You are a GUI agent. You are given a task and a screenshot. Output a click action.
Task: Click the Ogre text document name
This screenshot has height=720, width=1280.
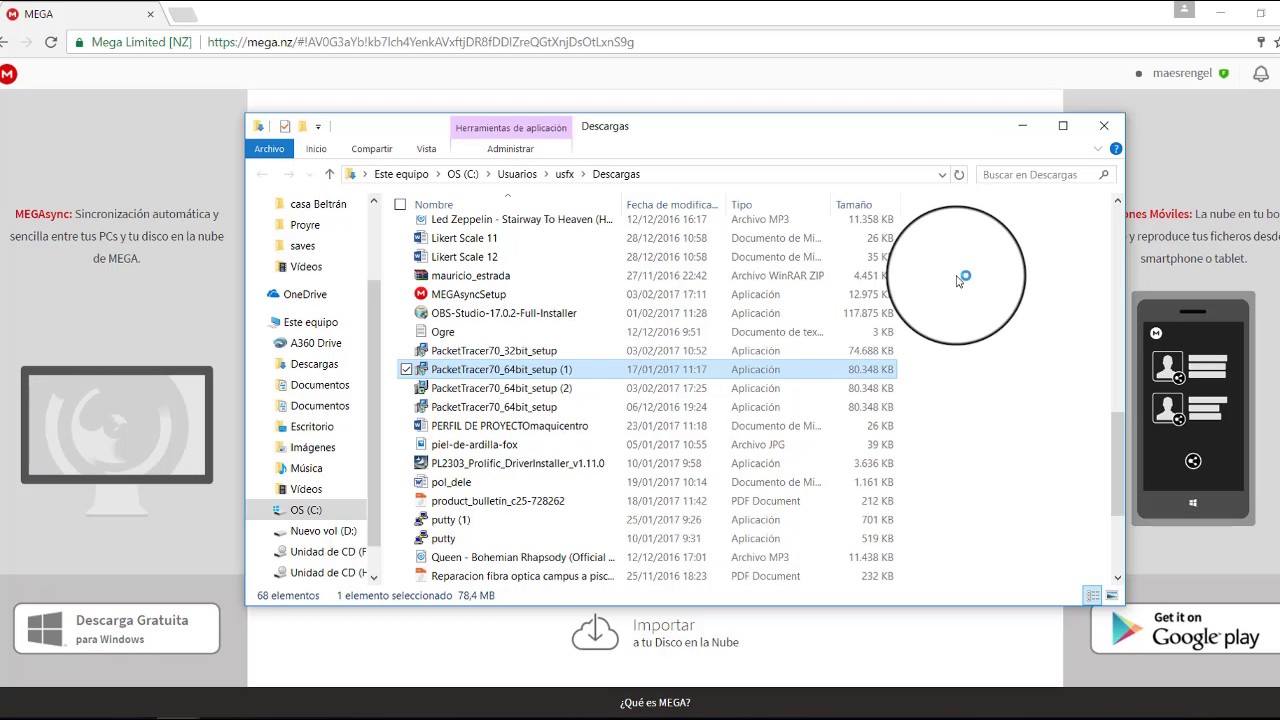click(443, 332)
